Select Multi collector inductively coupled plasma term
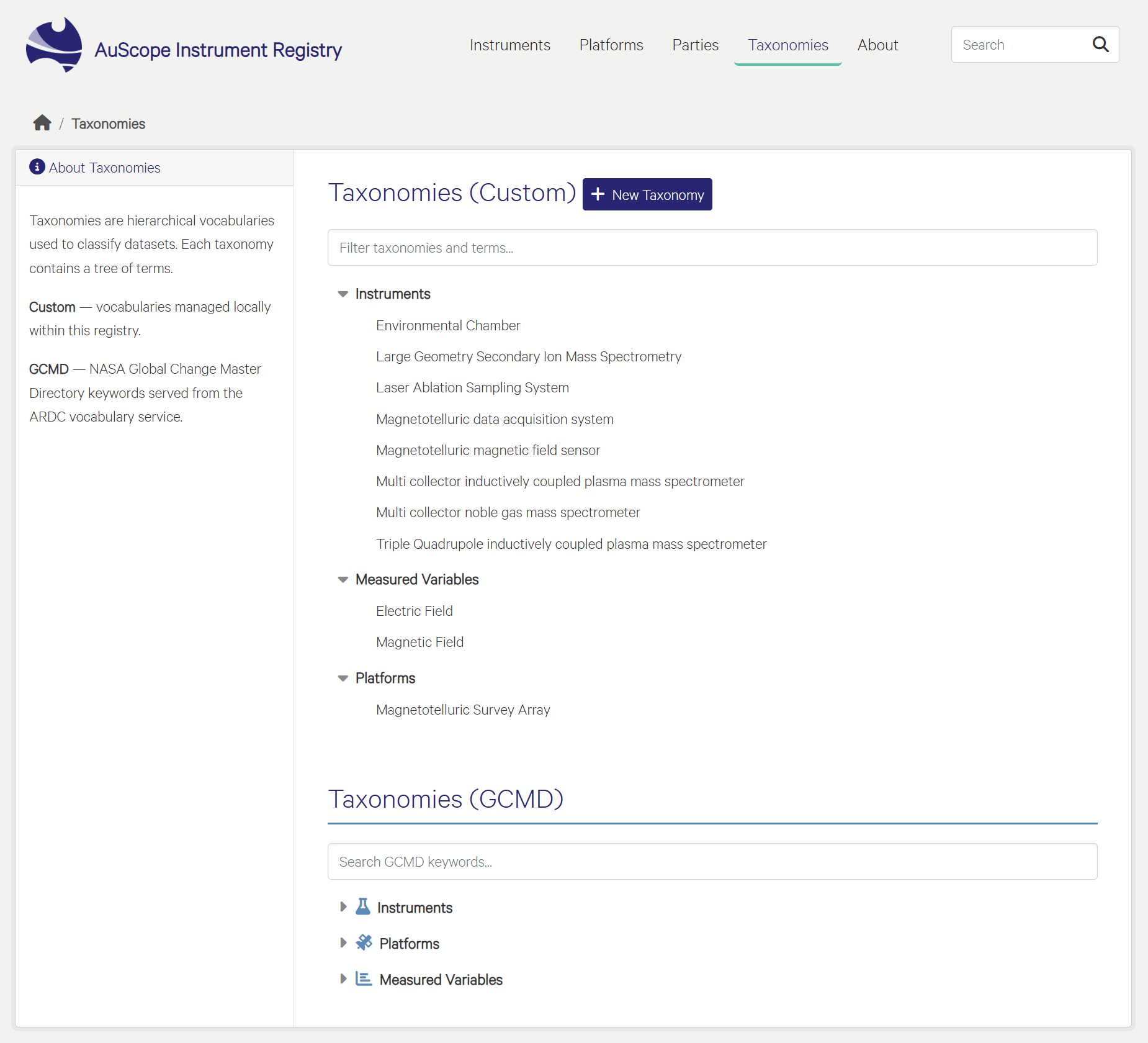The image size is (1148, 1043). click(x=560, y=482)
